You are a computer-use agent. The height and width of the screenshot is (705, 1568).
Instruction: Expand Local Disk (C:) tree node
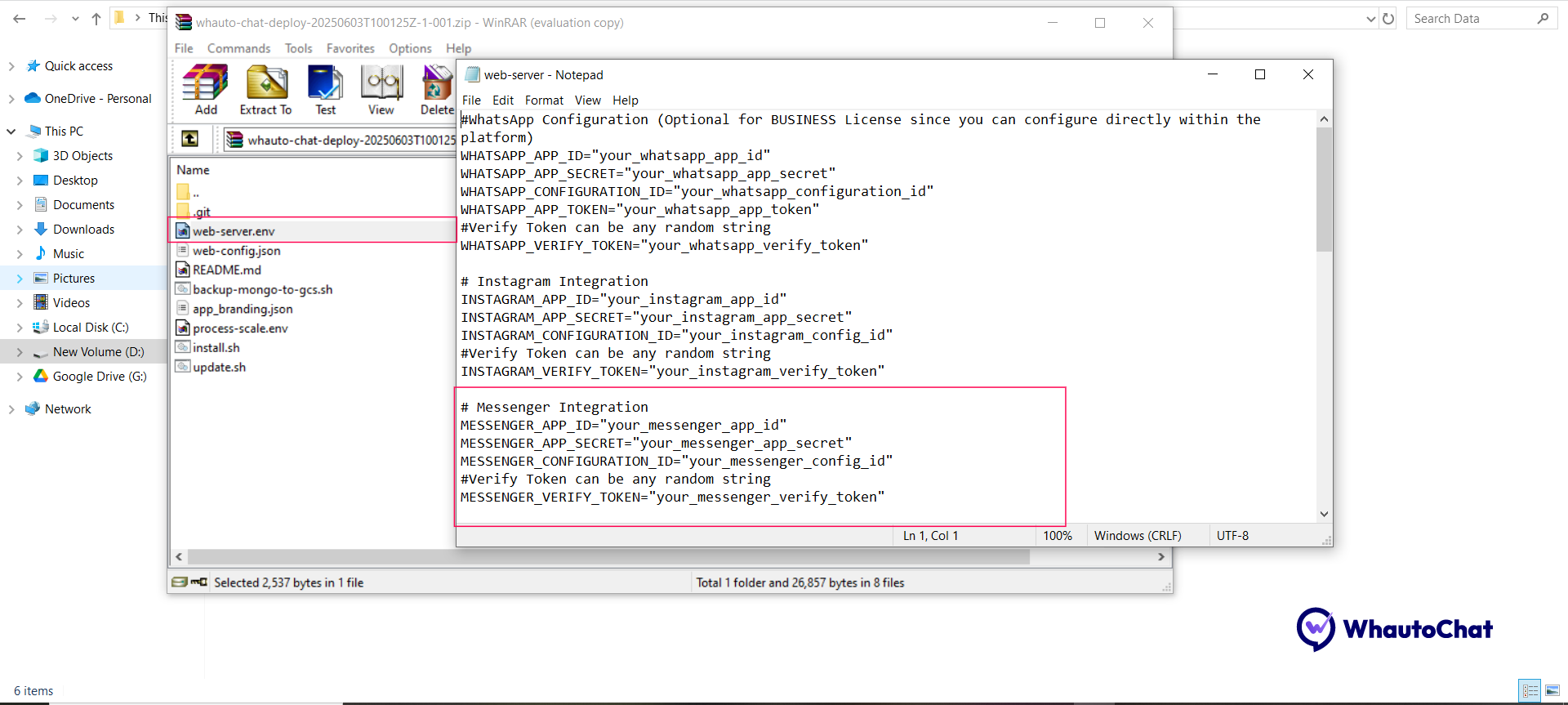click(x=20, y=328)
